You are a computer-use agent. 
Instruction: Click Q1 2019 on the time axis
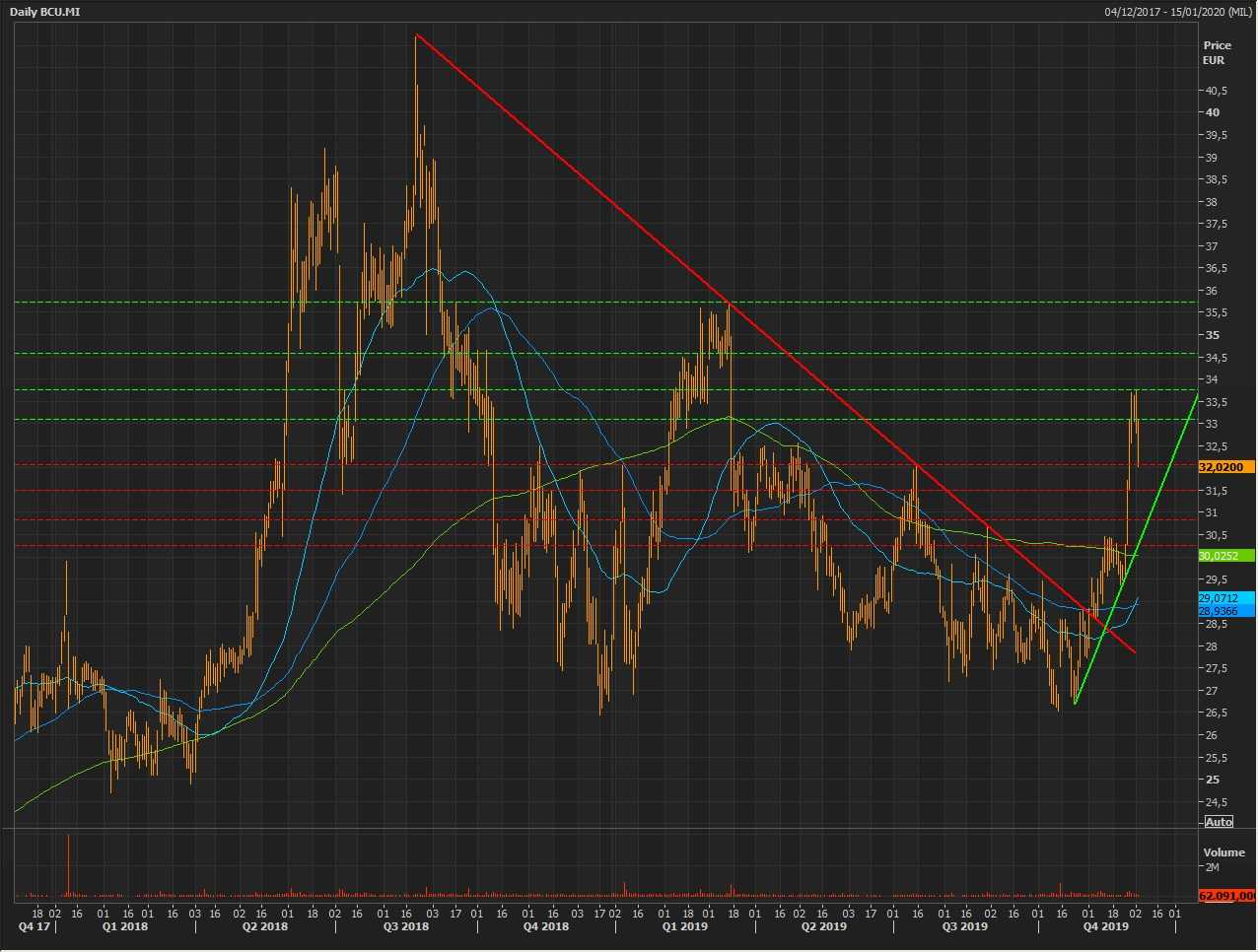click(x=684, y=926)
